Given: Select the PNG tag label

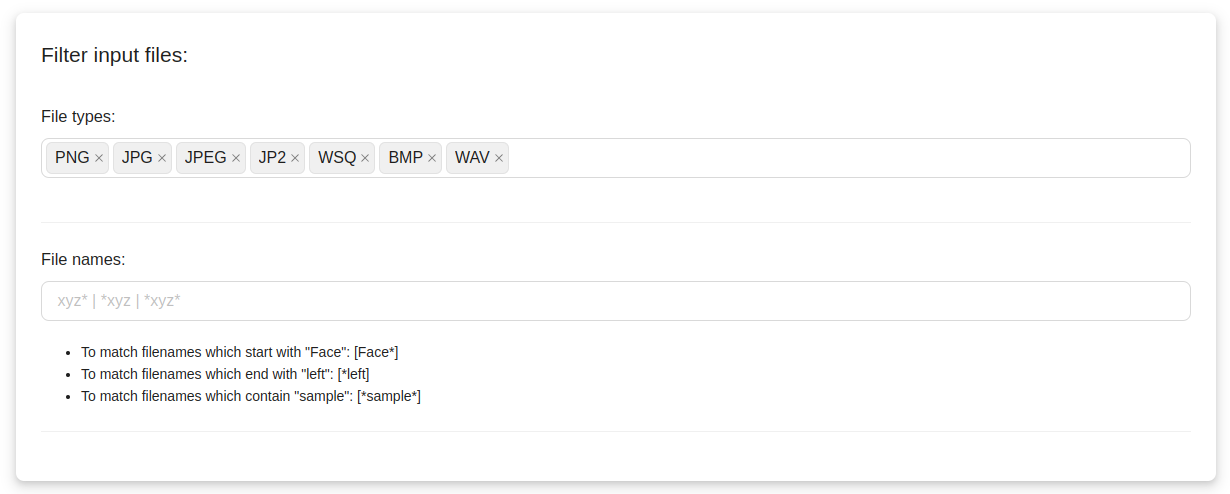Looking at the screenshot, I should 72,158.
